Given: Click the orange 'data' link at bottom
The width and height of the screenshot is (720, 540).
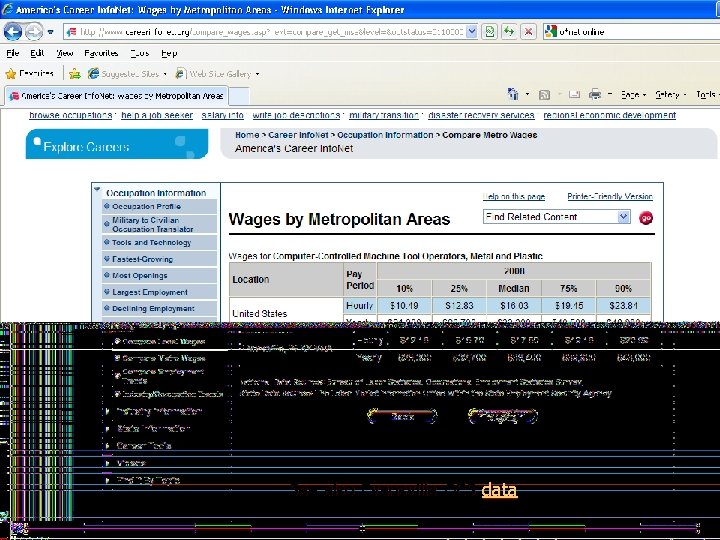Looking at the screenshot, I should click(499, 490).
